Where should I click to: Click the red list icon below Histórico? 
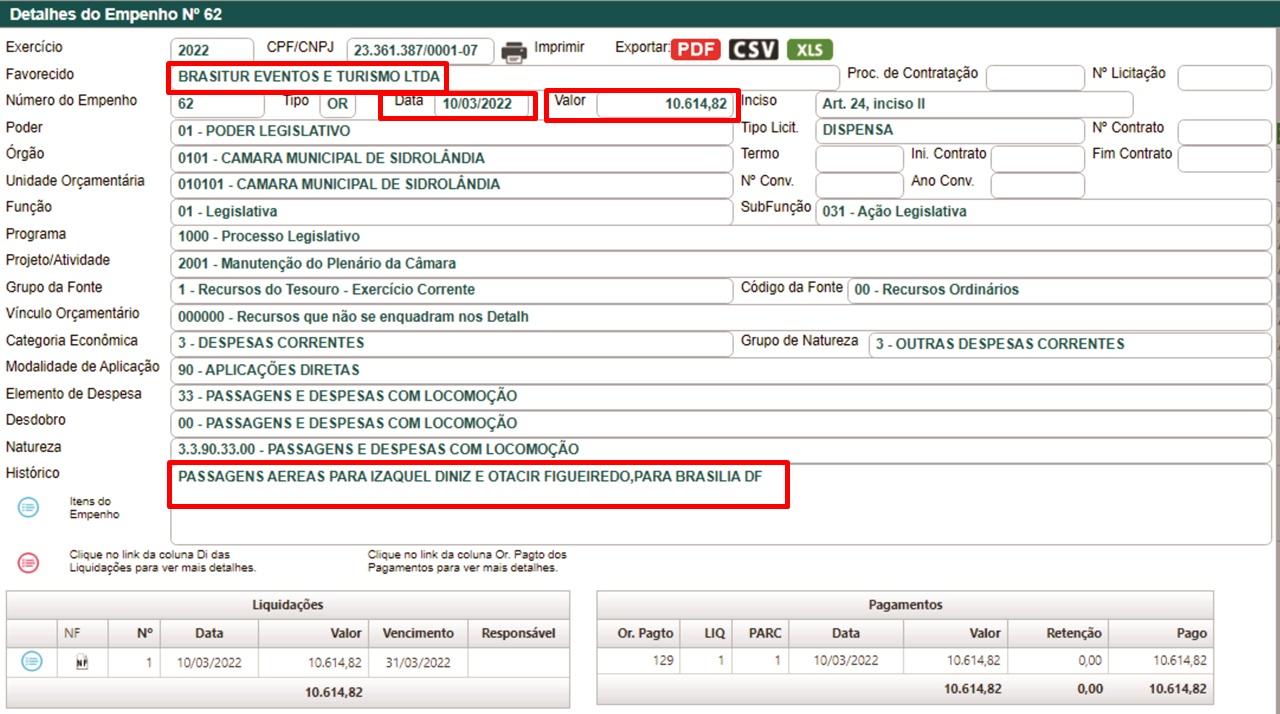click(29, 562)
